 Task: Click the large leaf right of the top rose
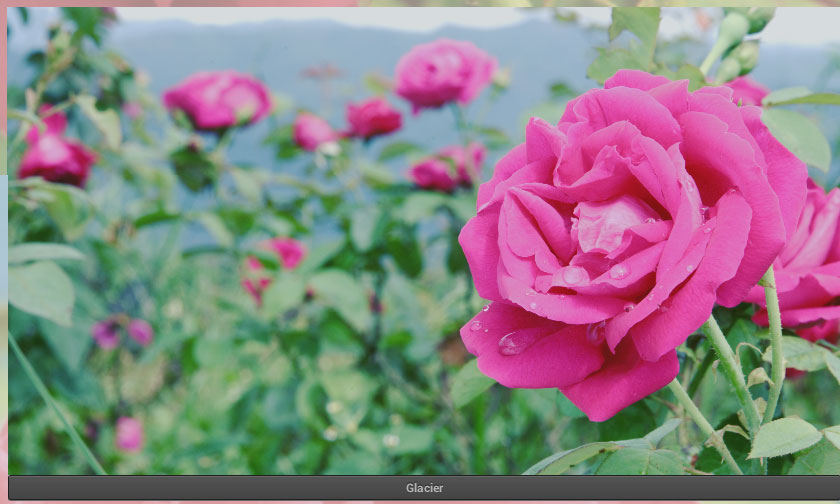797,135
